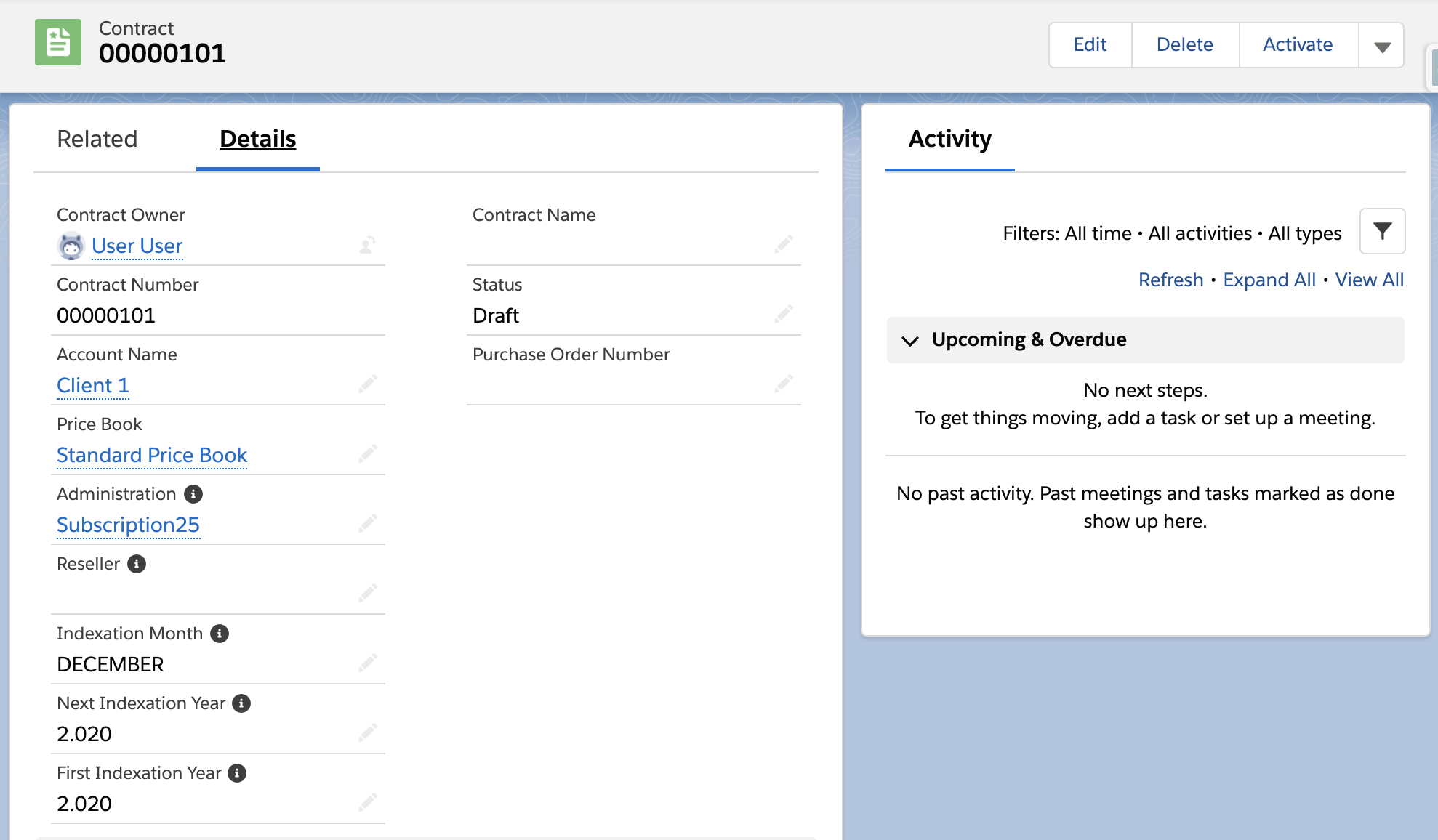Click info icon beside Reseller label
Image resolution: width=1438 pixels, height=840 pixels.
tap(137, 564)
